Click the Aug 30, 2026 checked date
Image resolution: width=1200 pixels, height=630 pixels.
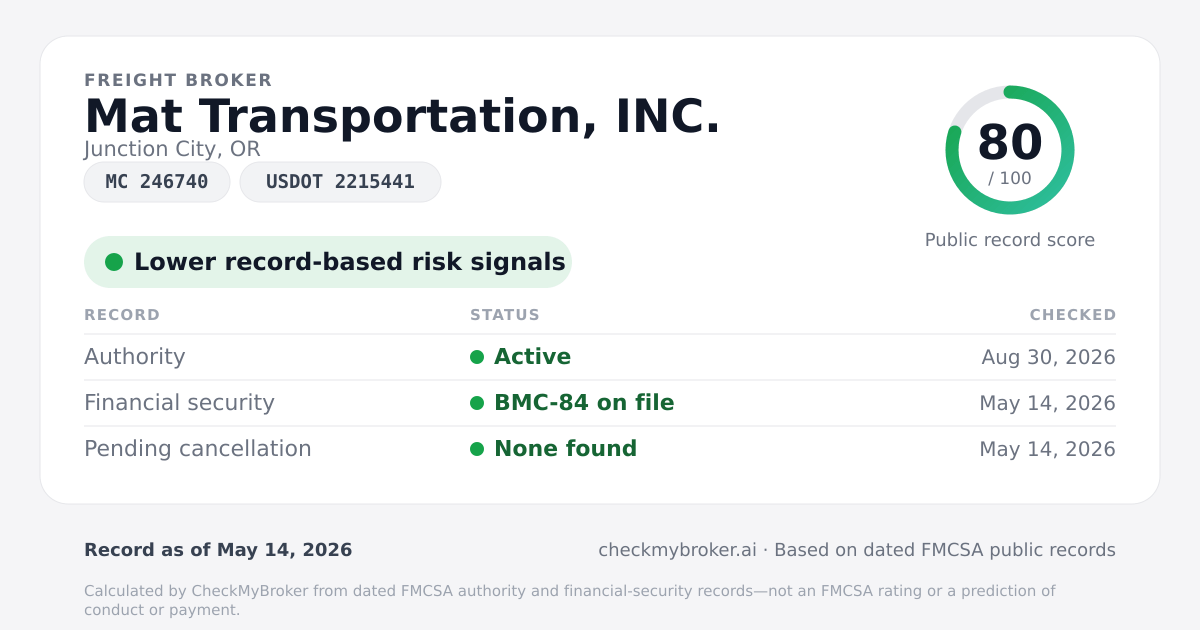tap(1048, 357)
